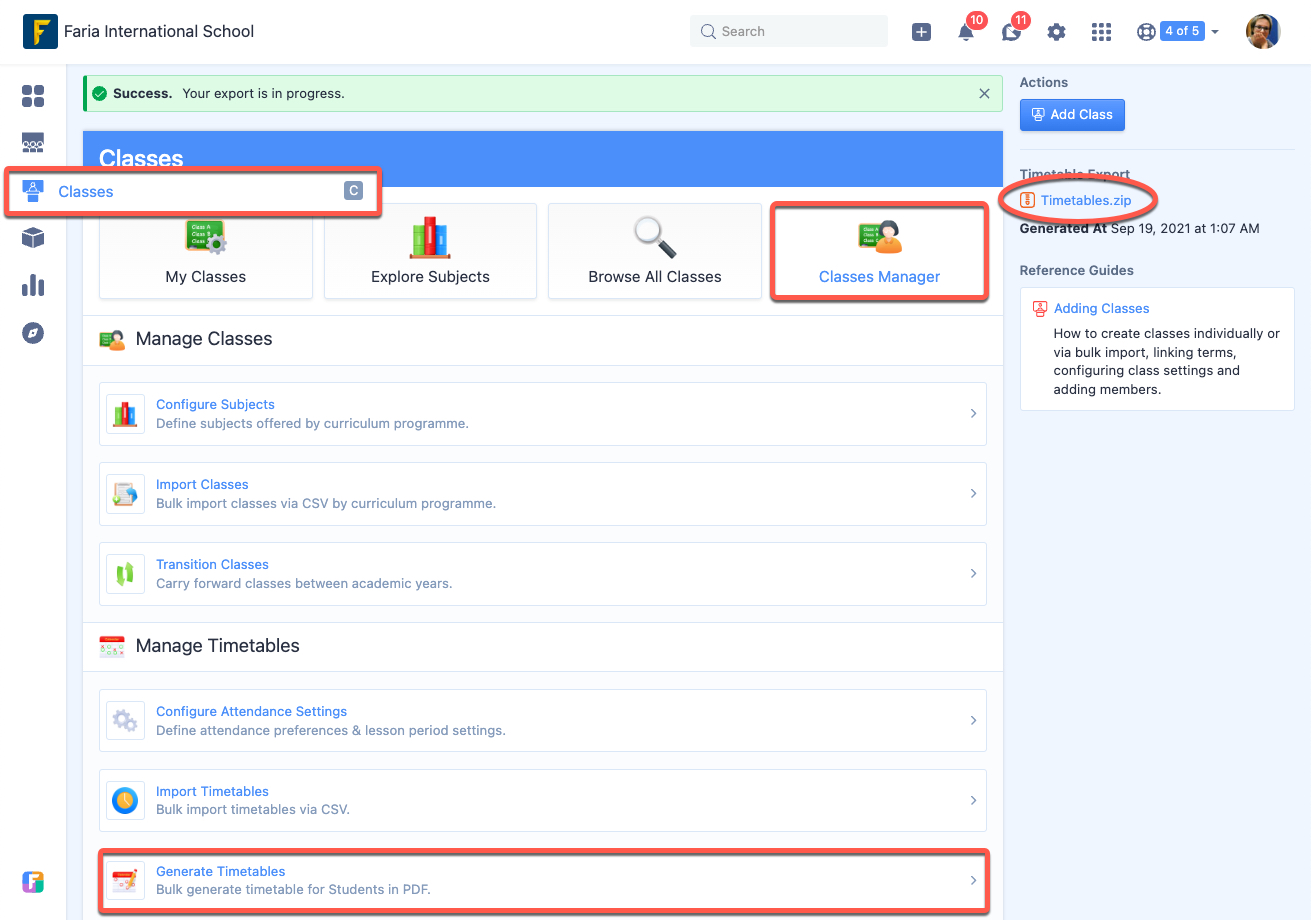This screenshot has width=1311, height=920.
Task: Open the bar chart reports sidebar icon
Action: point(33,285)
